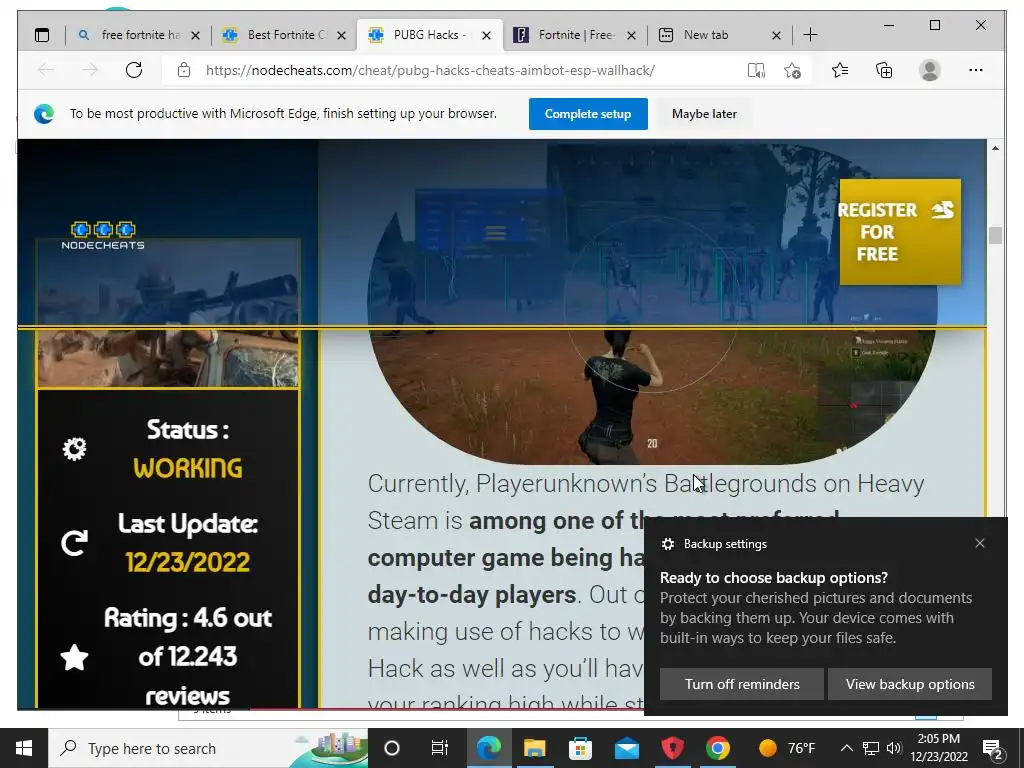Close the 'PUBG Hacks' tab
The width and height of the screenshot is (1024, 768).
click(x=487, y=35)
